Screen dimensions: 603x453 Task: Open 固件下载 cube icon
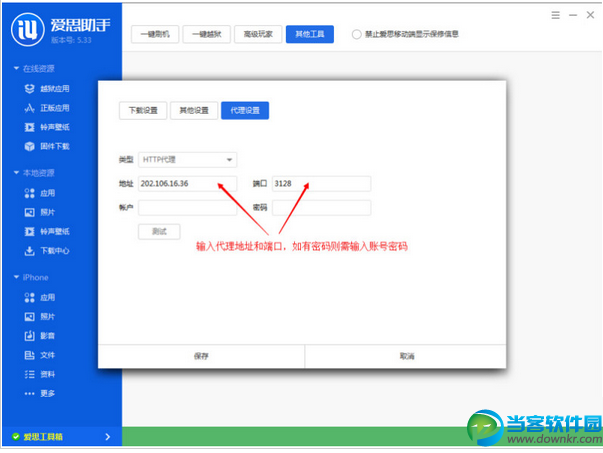click(x=30, y=147)
